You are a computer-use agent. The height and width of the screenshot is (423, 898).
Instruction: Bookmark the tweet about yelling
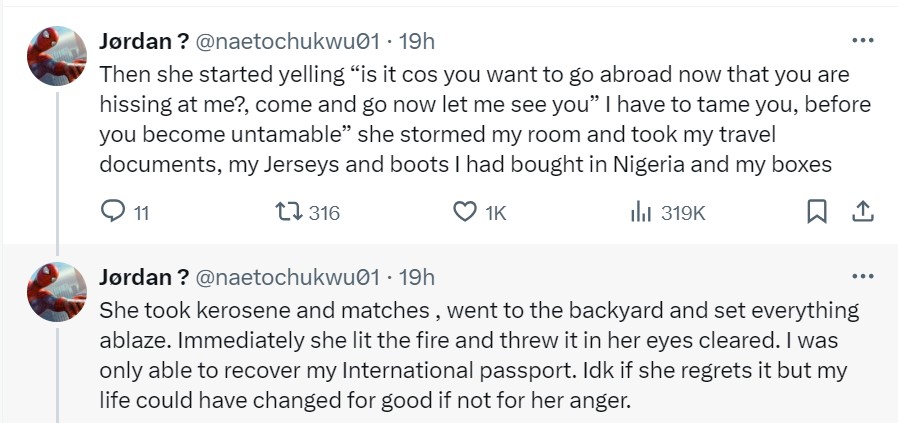[816, 212]
